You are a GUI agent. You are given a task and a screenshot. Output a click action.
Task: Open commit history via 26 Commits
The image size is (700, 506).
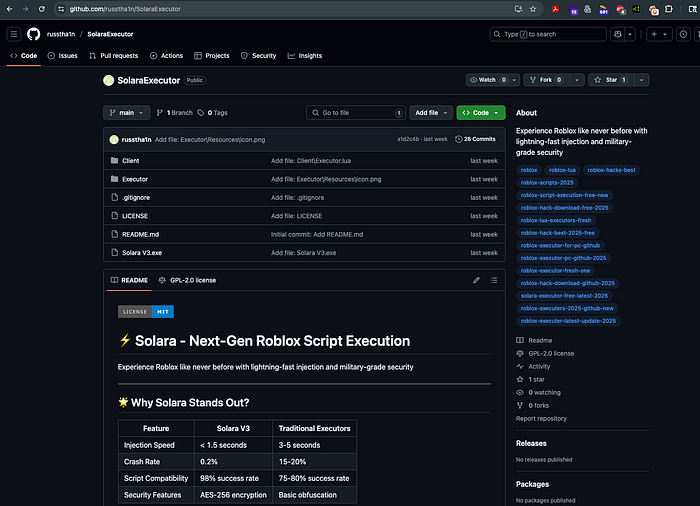click(x=475, y=139)
